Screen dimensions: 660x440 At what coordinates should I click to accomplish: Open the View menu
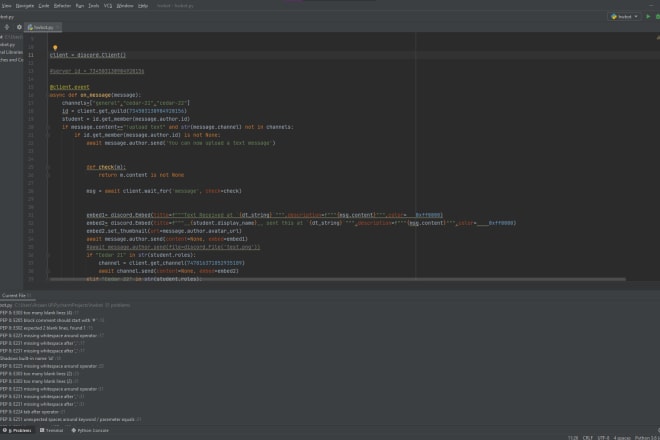[x=6, y=6]
